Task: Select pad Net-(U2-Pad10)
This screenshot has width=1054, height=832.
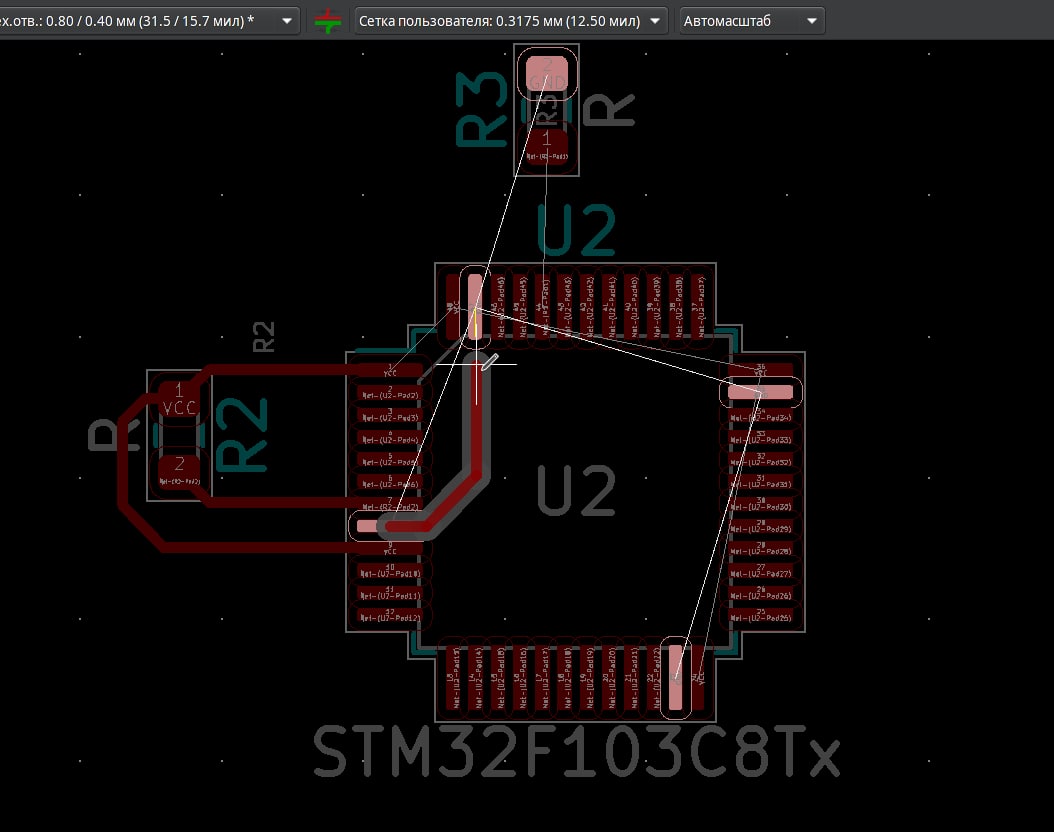Action: tap(390, 571)
